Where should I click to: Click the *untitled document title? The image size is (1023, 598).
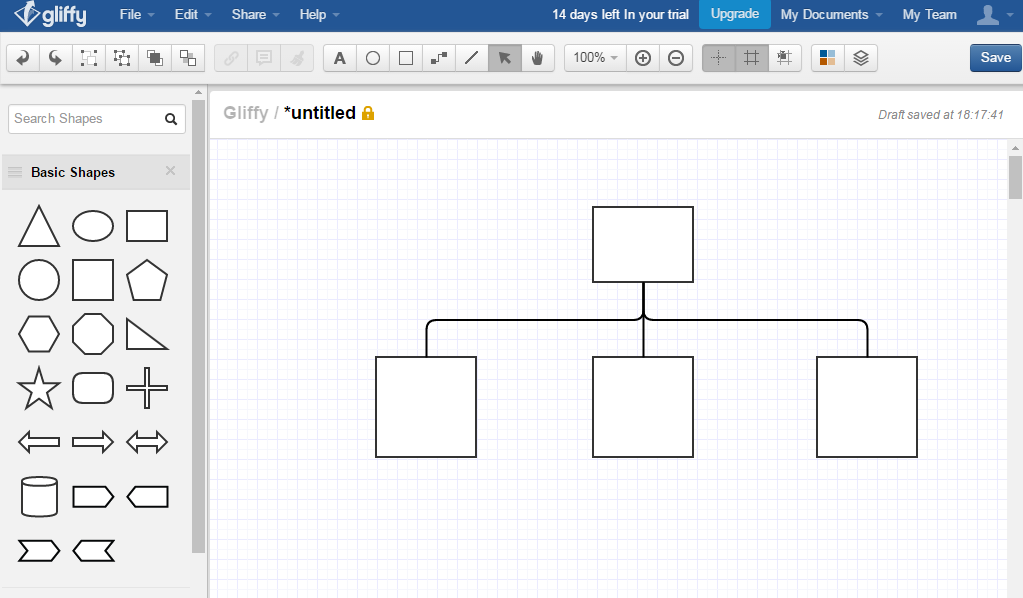point(320,113)
